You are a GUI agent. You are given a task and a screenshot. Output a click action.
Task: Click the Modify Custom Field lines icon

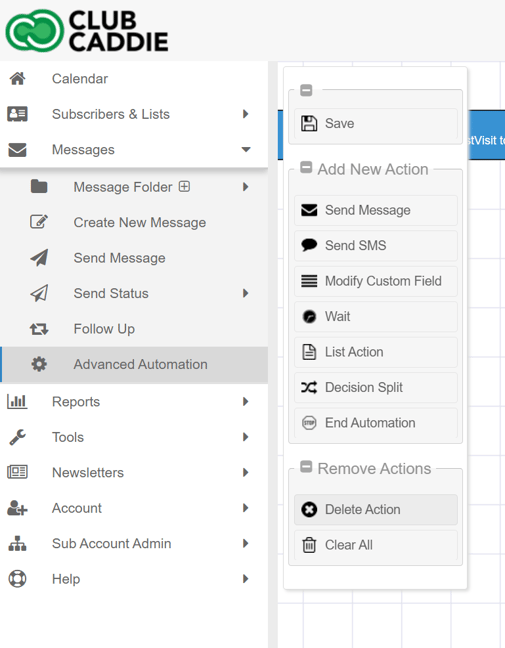[x=309, y=281]
